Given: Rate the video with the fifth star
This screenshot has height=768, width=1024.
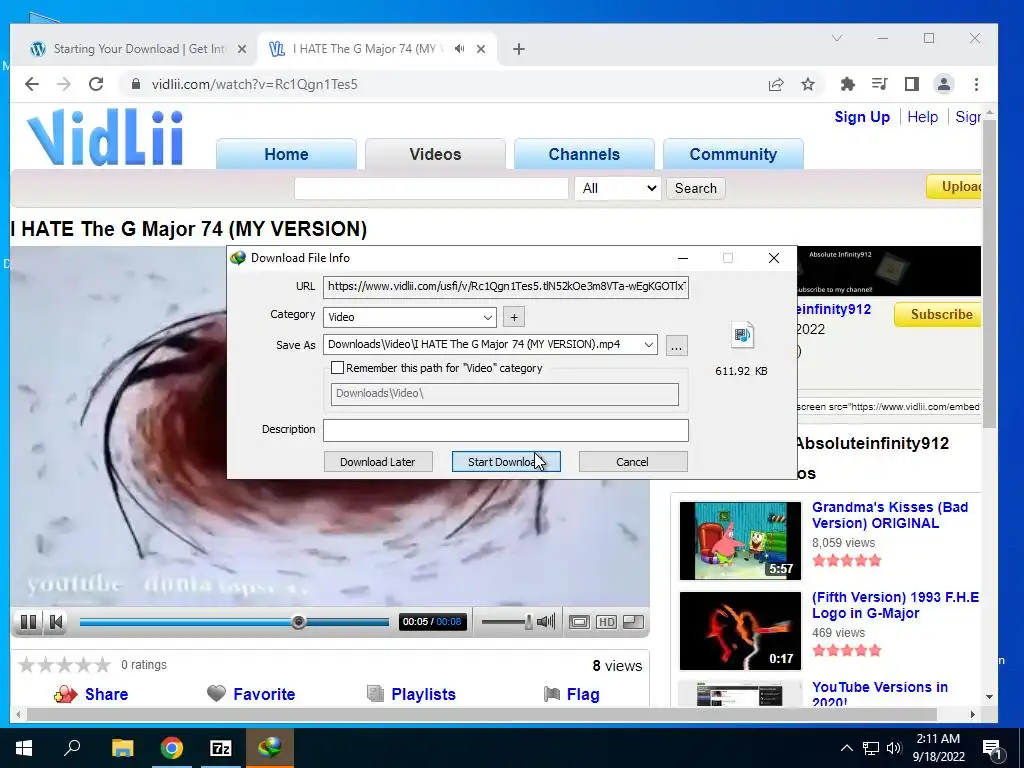Looking at the screenshot, I should tap(103, 665).
